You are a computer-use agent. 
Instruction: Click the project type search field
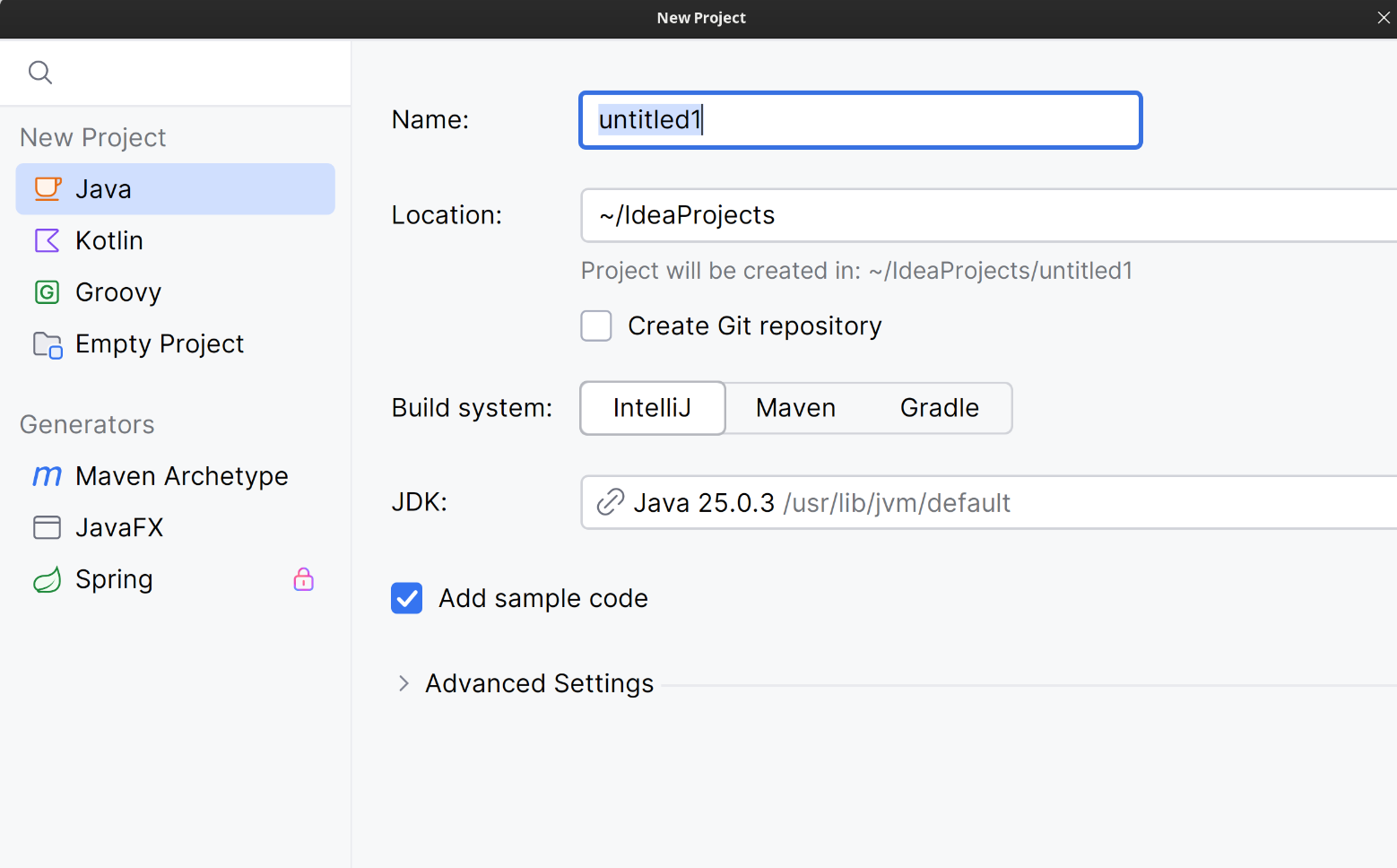tap(176, 72)
